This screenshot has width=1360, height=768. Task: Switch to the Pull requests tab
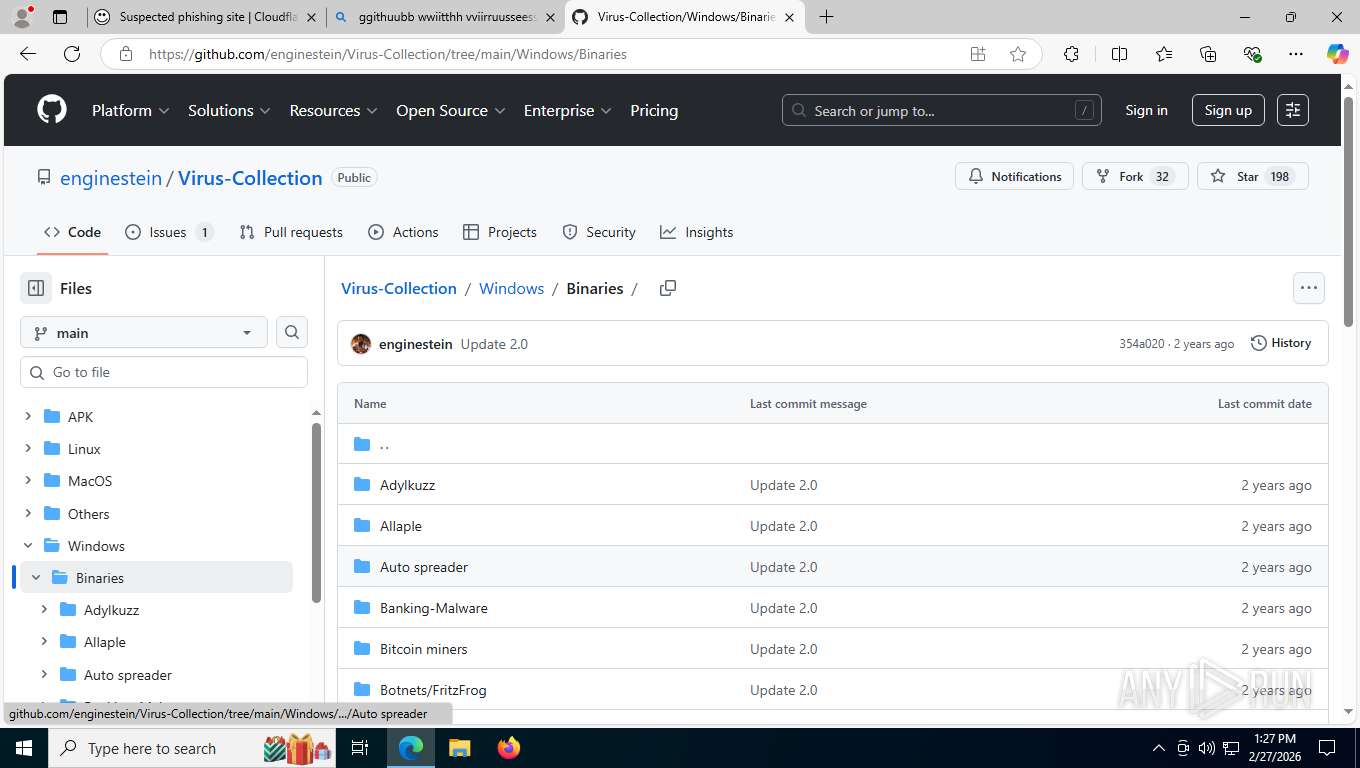(291, 232)
